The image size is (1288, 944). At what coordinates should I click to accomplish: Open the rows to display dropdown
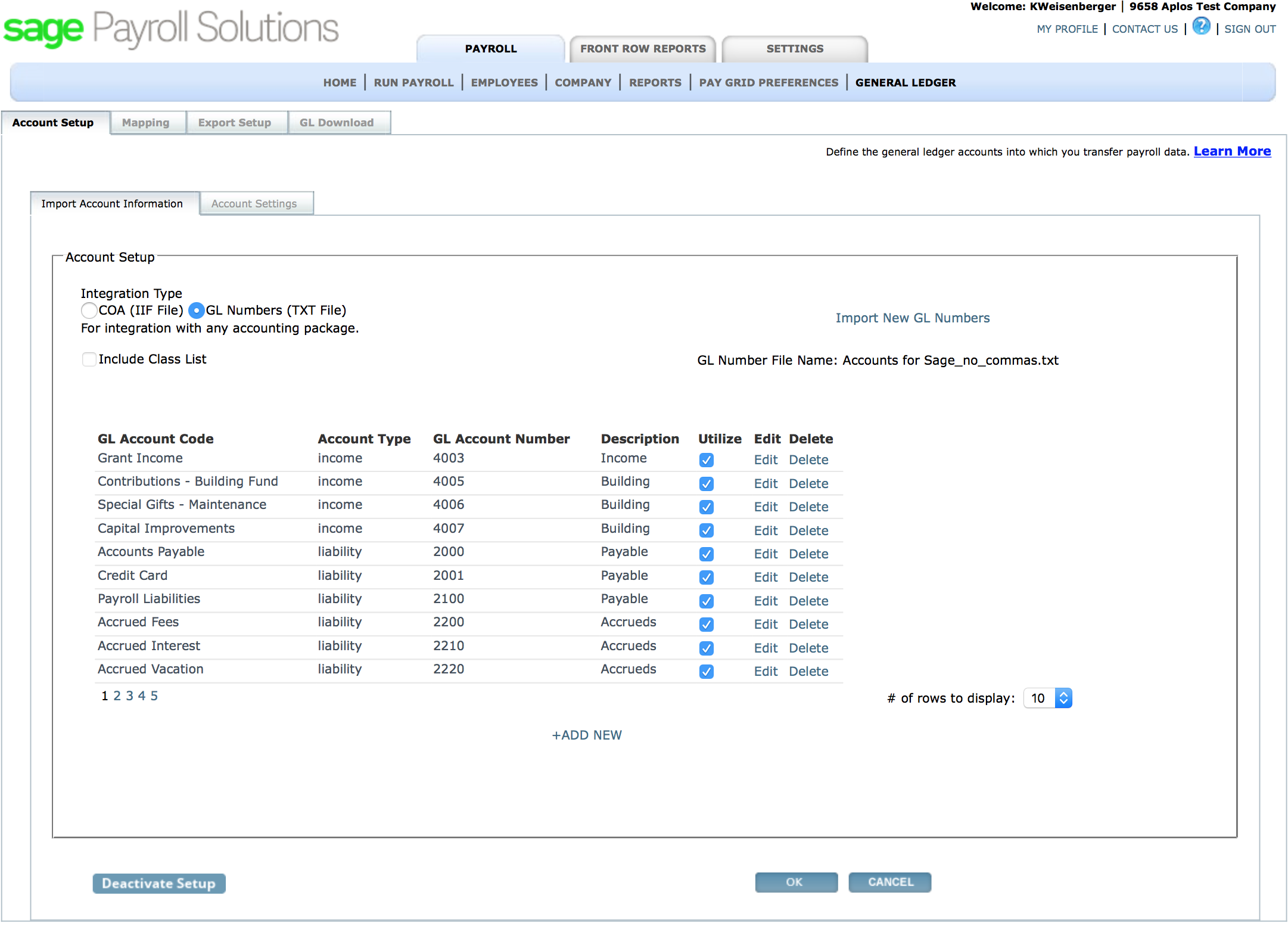click(1047, 698)
